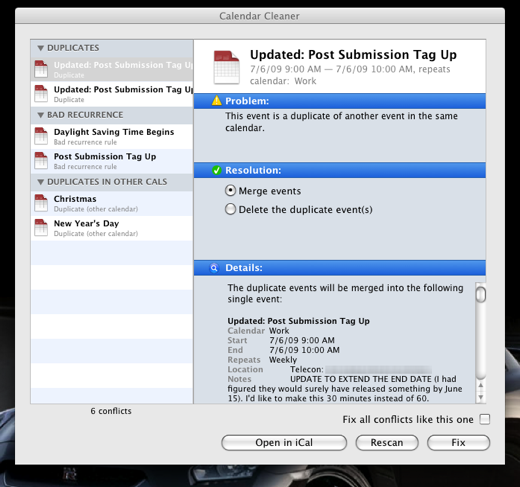Collapse the BAD RECURRENCE group
This screenshot has width=520, height=487.
(41, 115)
